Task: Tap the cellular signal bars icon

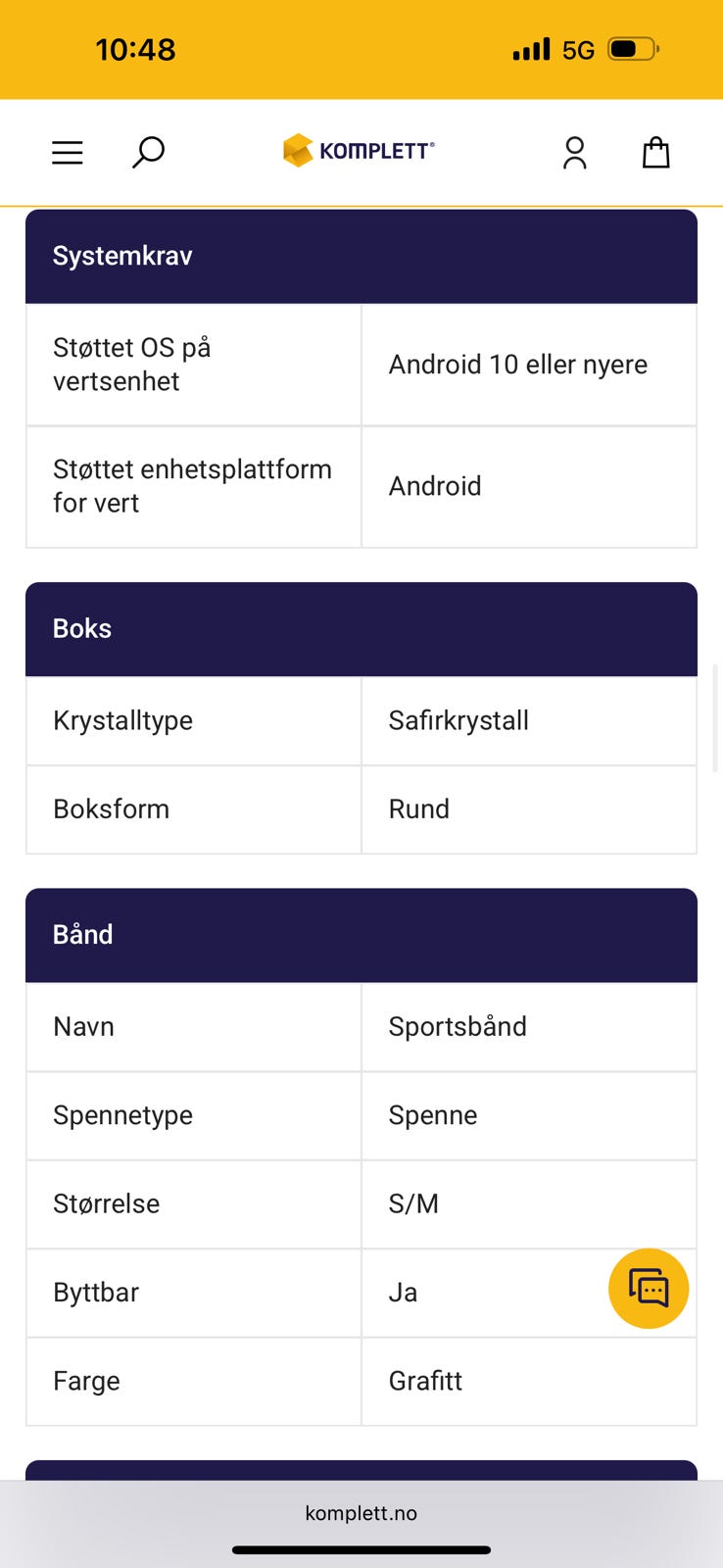Action: (531, 49)
